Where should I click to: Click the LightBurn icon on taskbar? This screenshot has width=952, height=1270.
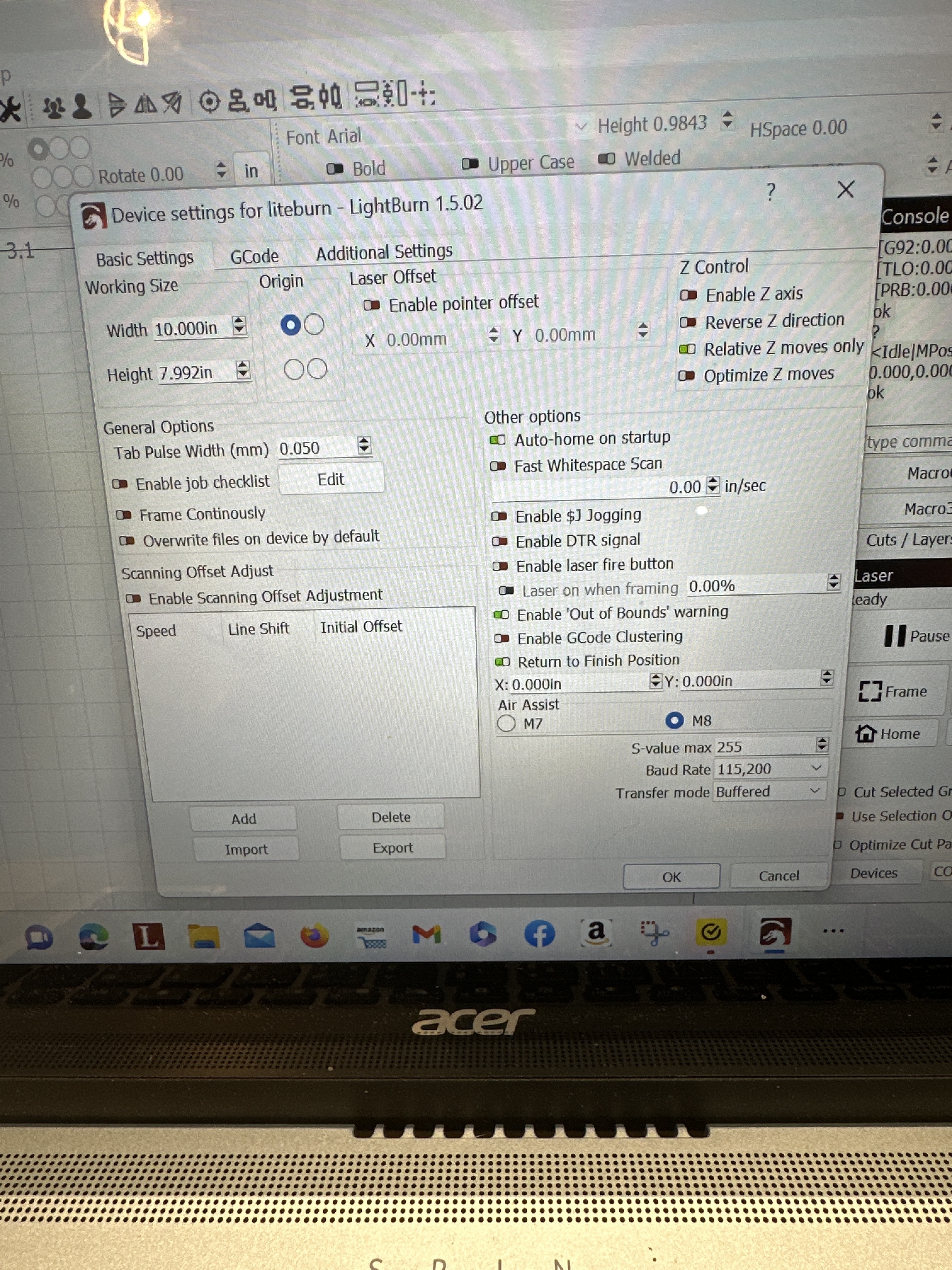tap(775, 932)
